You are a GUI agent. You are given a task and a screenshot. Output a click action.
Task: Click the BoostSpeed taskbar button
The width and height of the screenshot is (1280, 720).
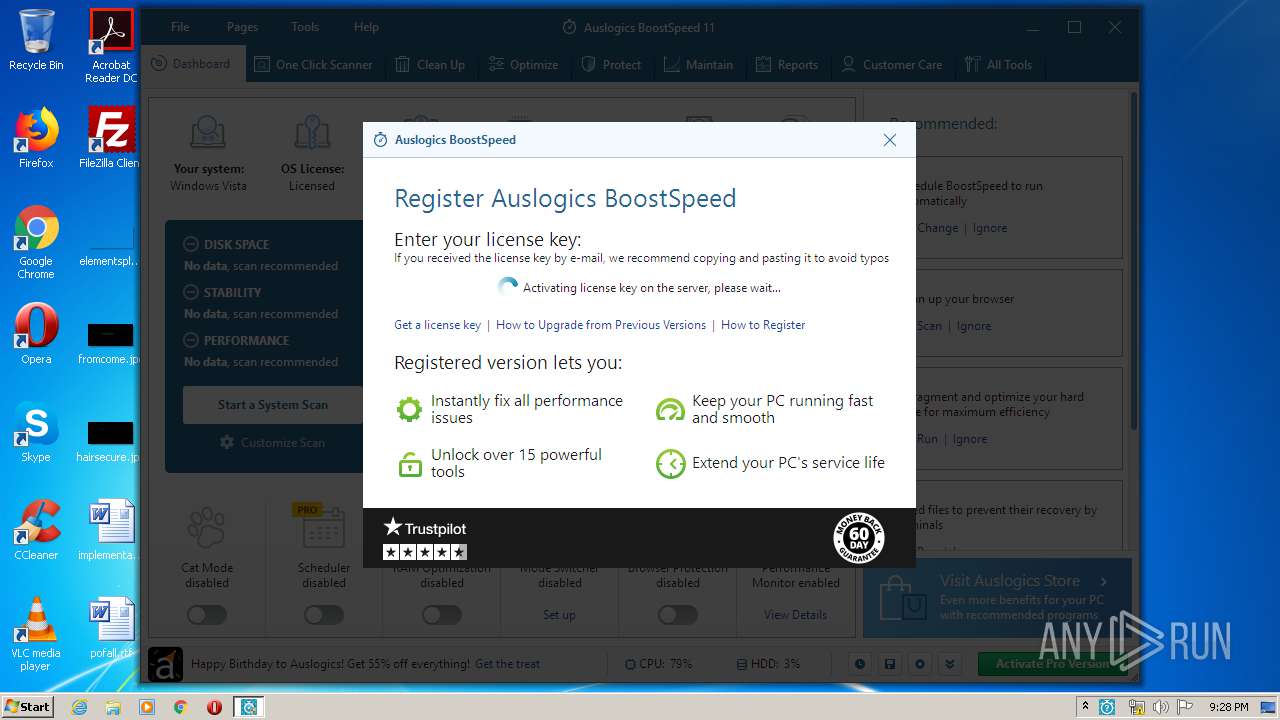[248, 706]
